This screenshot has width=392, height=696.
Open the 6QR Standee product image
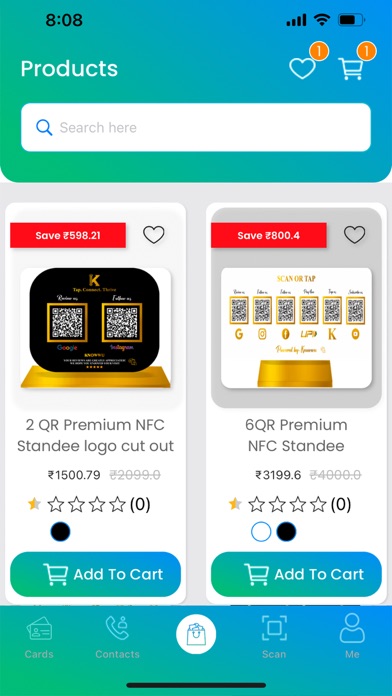click(296, 328)
